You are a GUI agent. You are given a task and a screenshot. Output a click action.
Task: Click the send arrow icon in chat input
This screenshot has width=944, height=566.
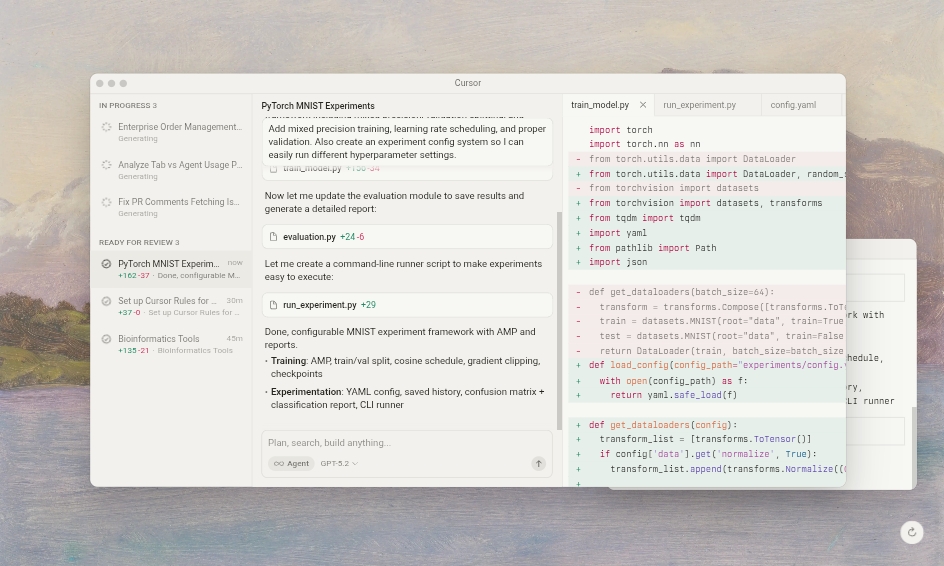coord(538,463)
